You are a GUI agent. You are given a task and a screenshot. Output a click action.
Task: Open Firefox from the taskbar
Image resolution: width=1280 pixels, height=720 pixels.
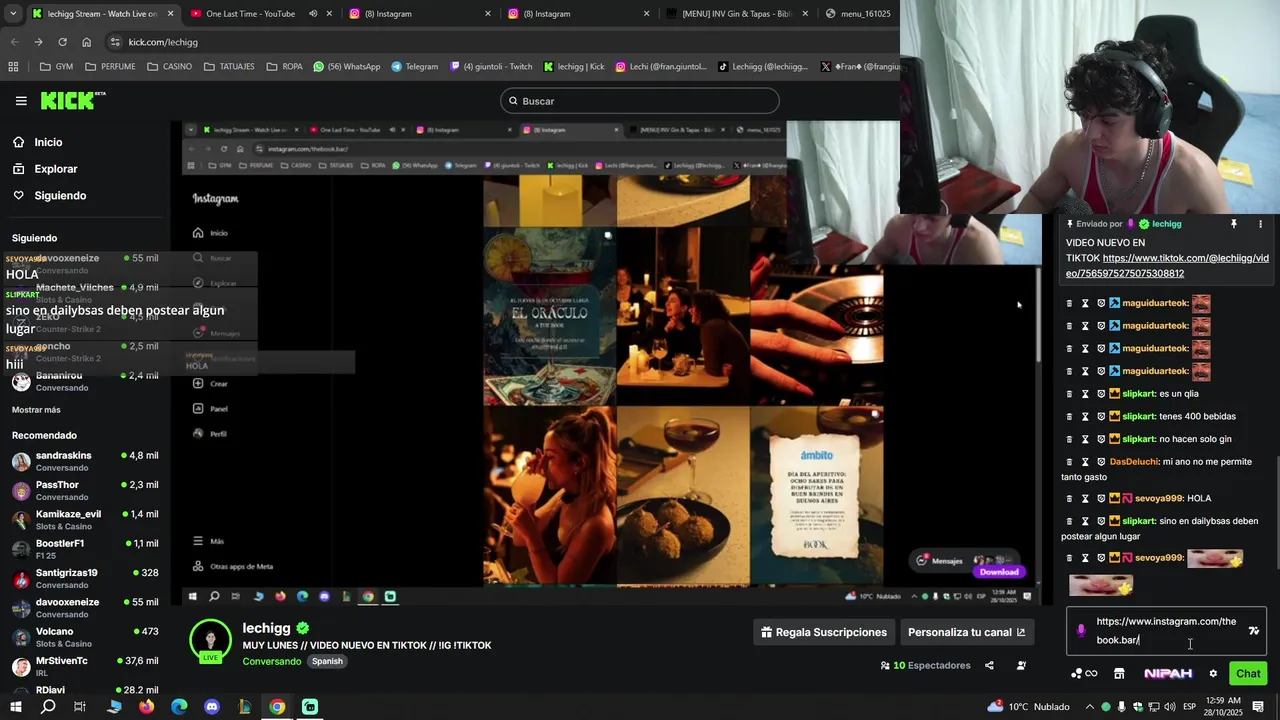tap(147, 707)
